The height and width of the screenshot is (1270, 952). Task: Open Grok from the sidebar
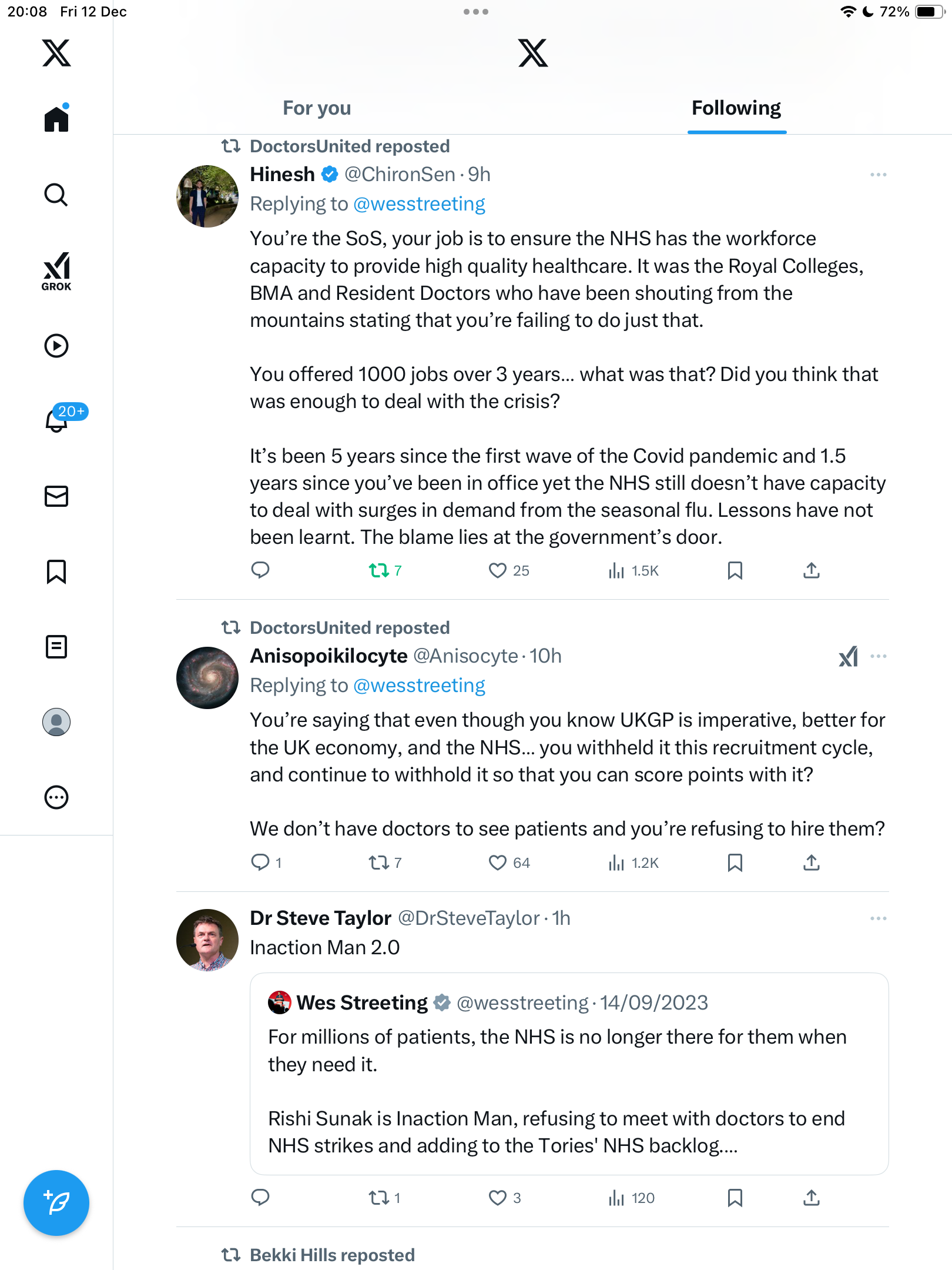(56, 271)
